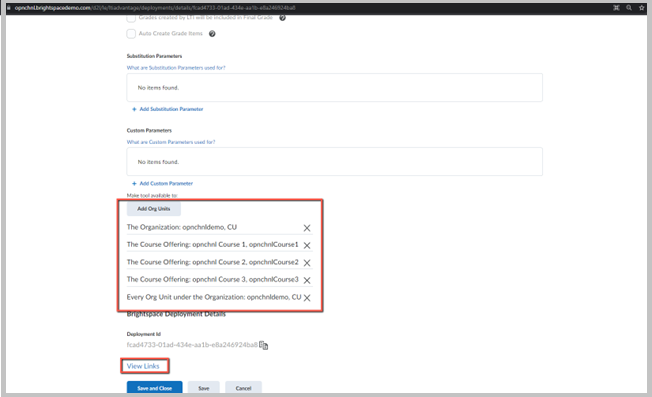Image resolution: width=652 pixels, height=397 pixels.
Task: Click Add Custom Parameter
Action: (x=162, y=183)
